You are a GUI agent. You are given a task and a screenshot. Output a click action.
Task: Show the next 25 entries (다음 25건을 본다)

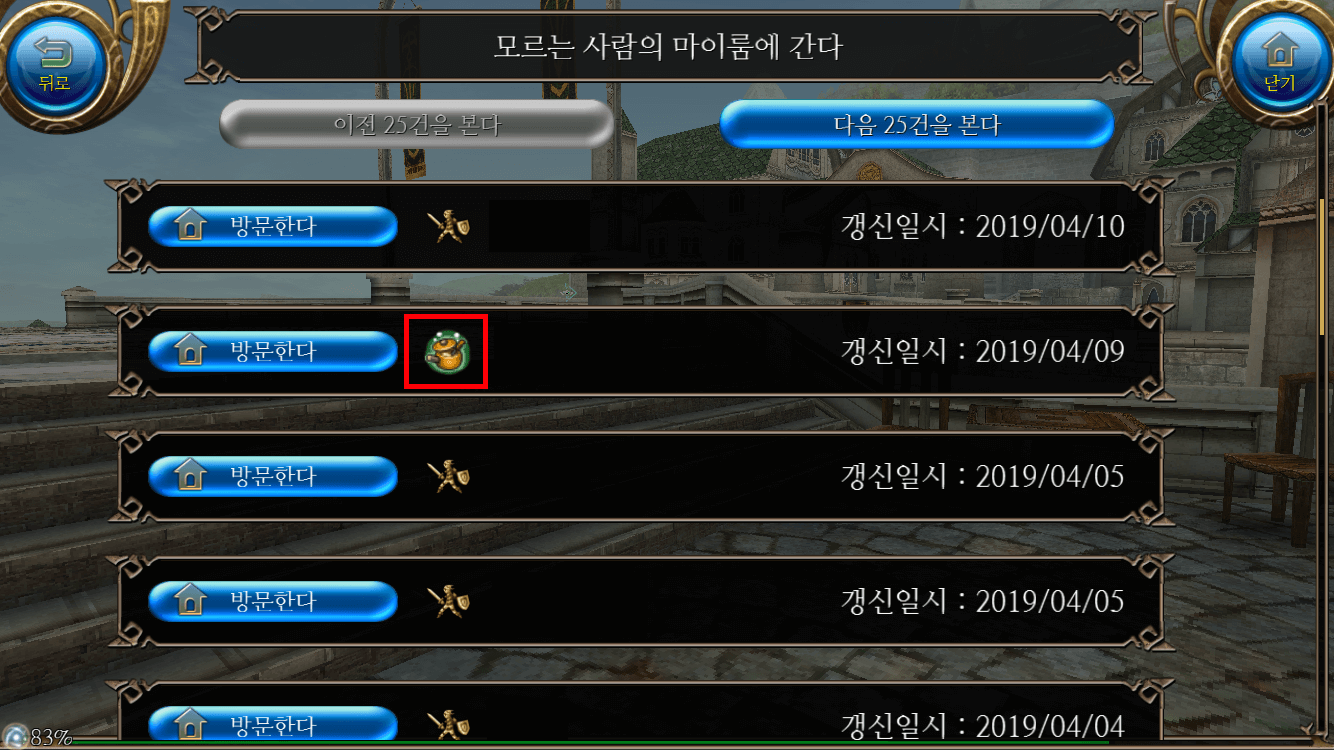click(x=917, y=125)
